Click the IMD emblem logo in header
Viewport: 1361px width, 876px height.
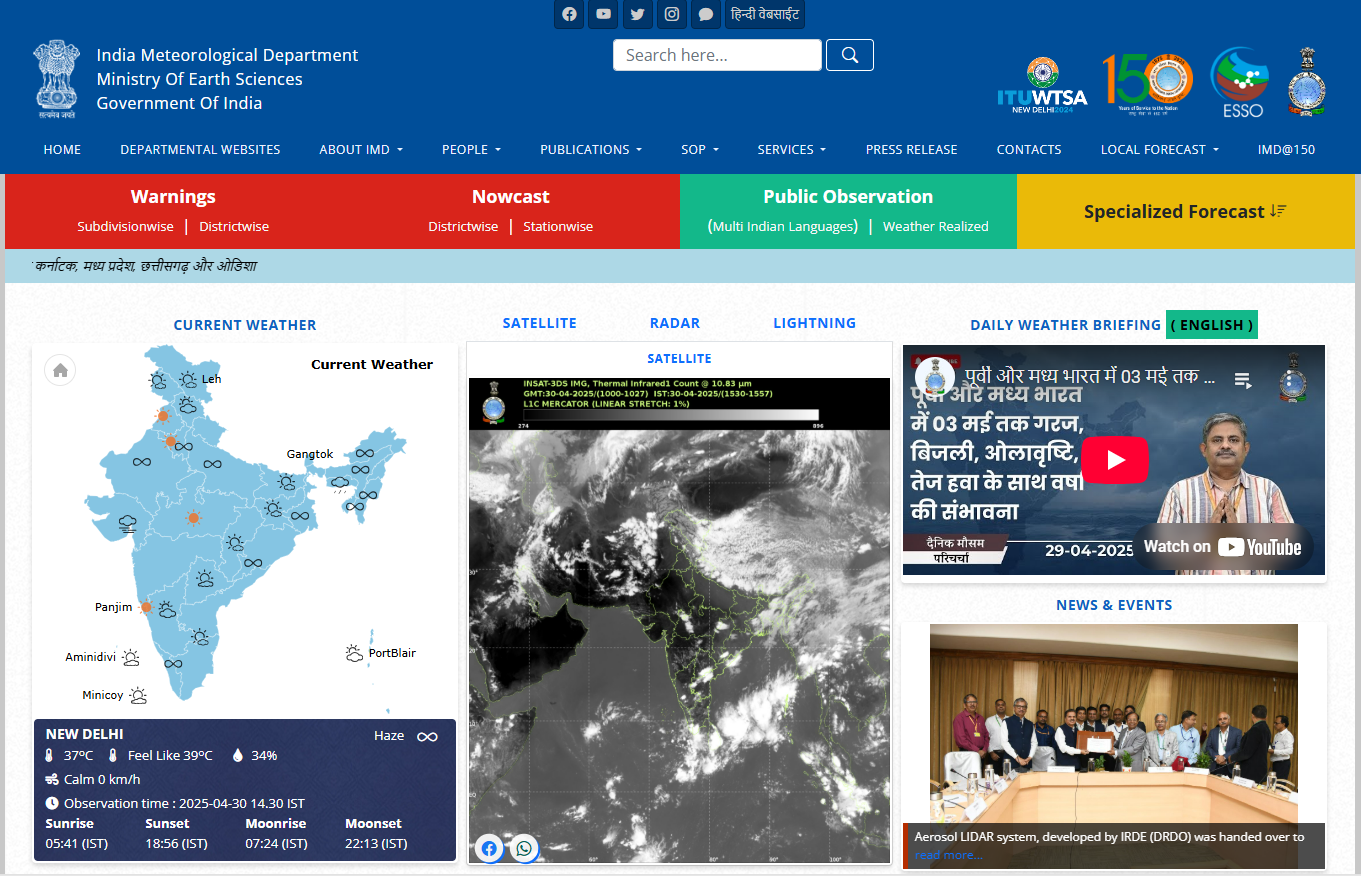pyautogui.click(x=1307, y=82)
